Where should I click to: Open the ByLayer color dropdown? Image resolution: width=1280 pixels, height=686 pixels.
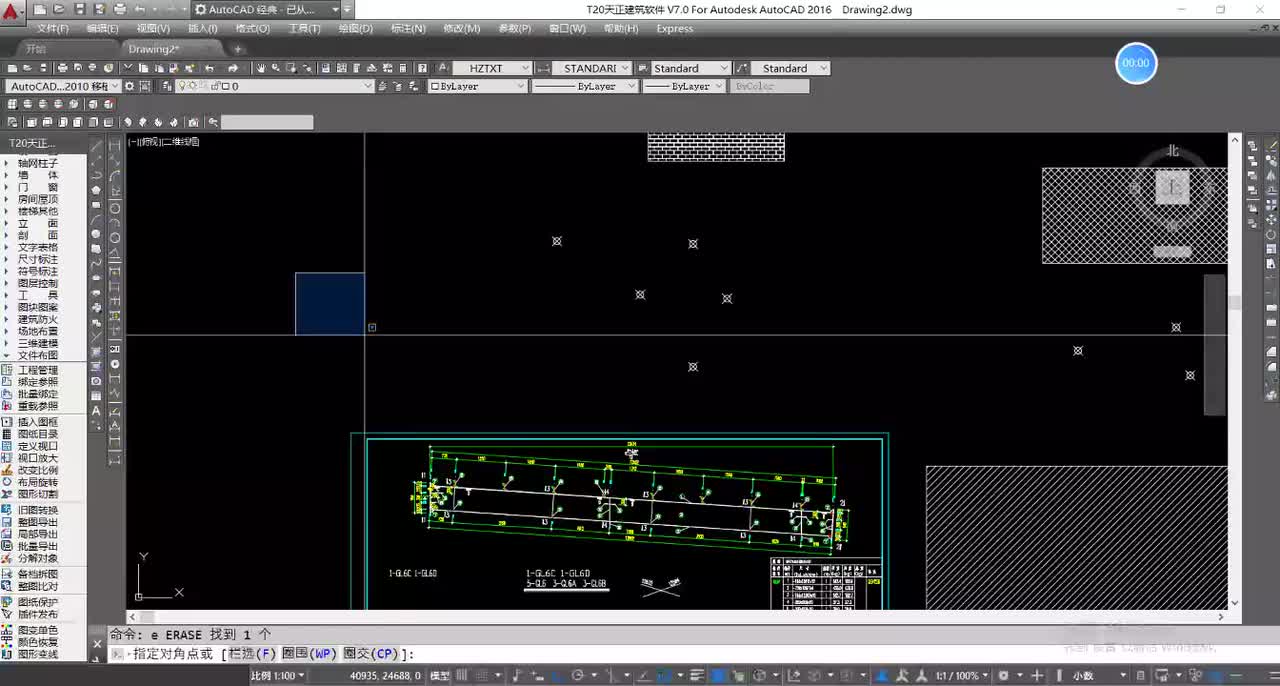(478, 86)
